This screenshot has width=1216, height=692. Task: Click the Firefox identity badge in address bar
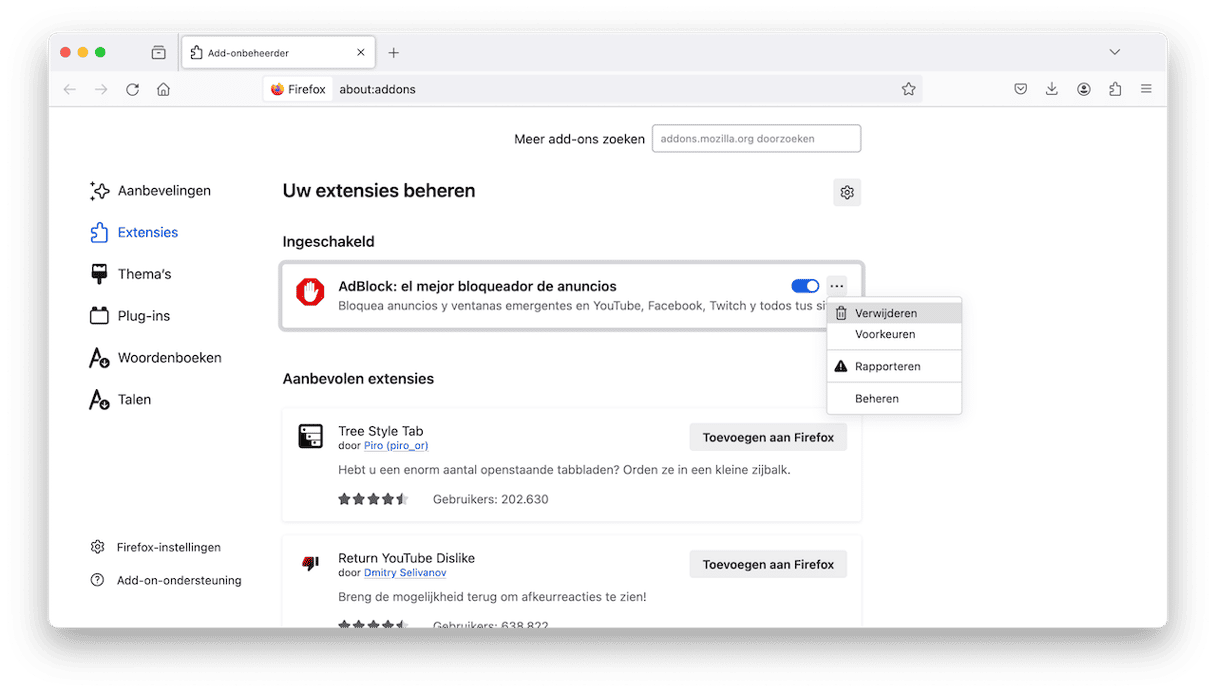tap(298, 89)
